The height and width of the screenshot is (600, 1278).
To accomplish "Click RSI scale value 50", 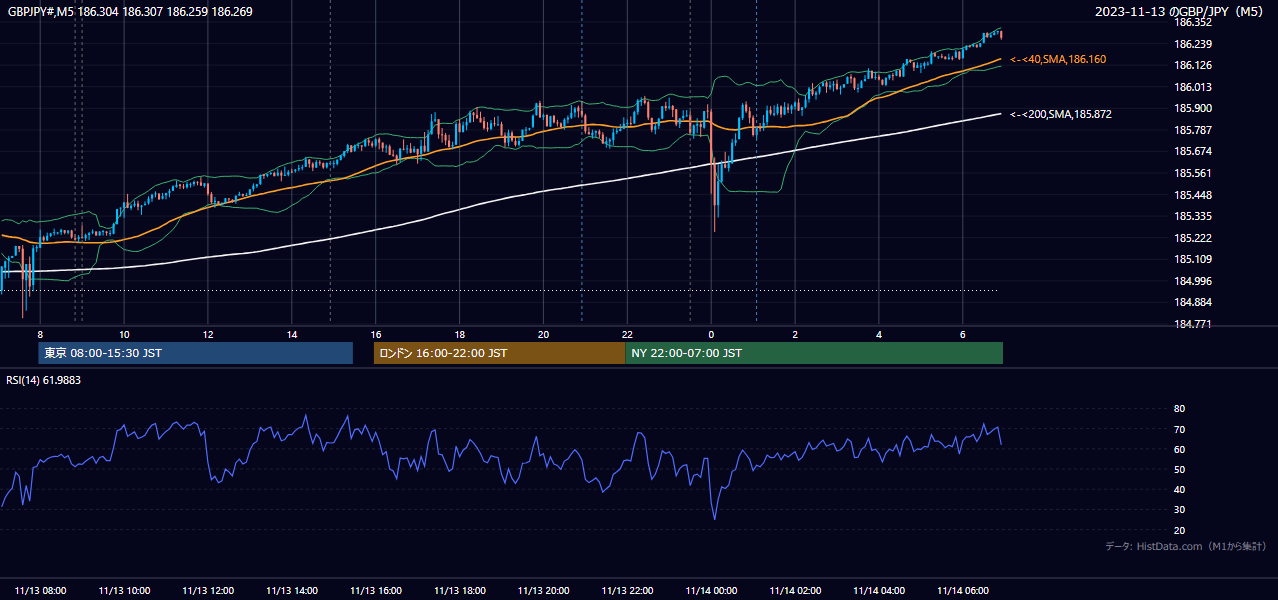I will click(x=1179, y=469).
